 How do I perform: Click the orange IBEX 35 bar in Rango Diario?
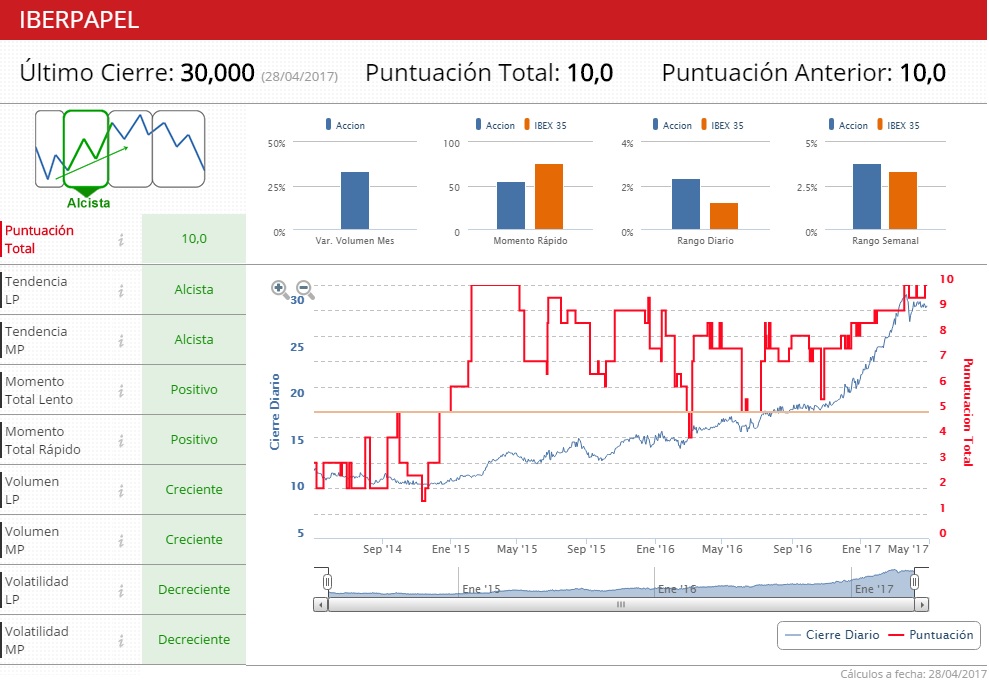723,216
